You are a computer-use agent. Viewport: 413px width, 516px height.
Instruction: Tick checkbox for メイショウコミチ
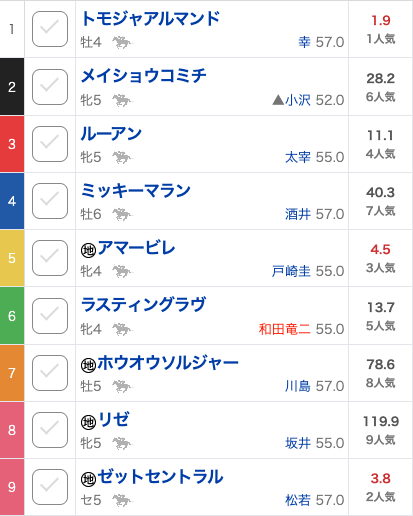pyautogui.click(x=50, y=87)
